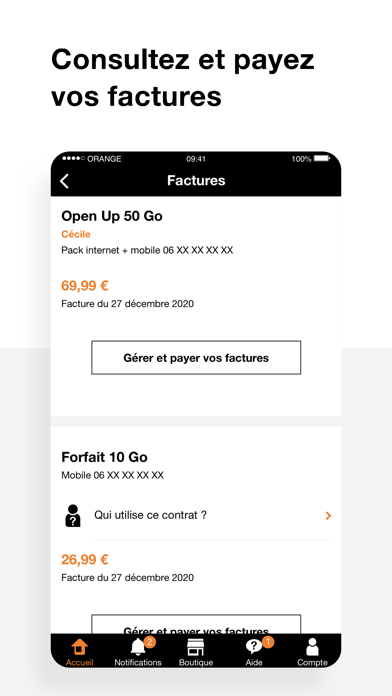Click the partially hidden 'Gérer et payer' button
This screenshot has height=696, width=392.
196,624
